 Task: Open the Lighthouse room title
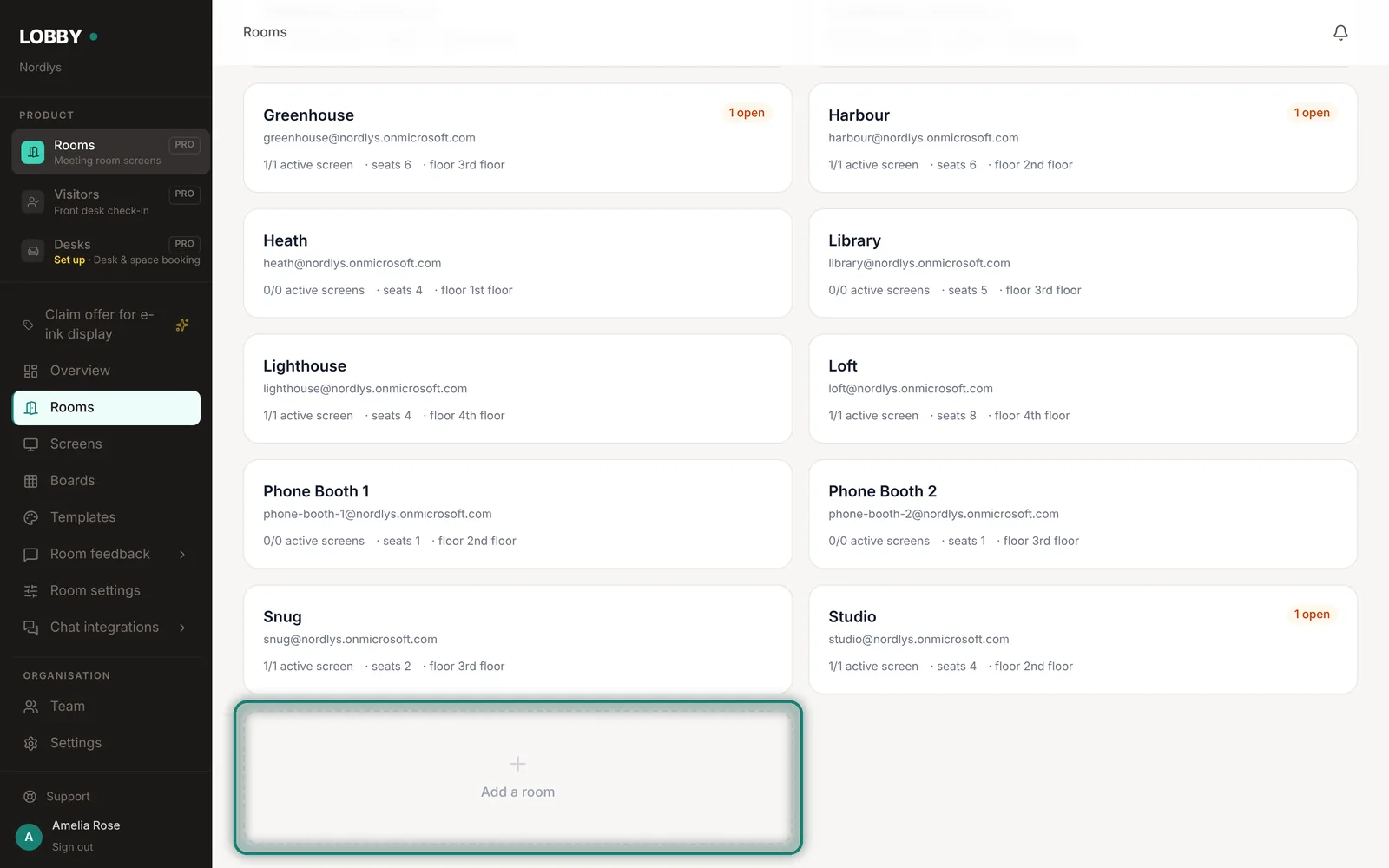pyautogui.click(x=305, y=366)
